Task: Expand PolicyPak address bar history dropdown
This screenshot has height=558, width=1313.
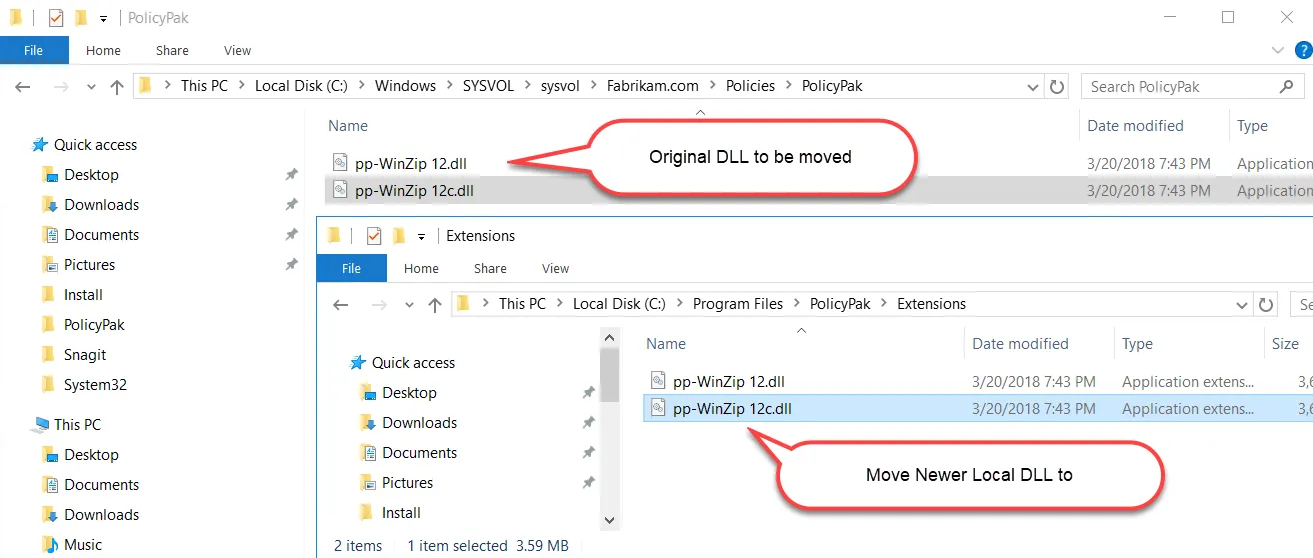Action: point(1034,87)
